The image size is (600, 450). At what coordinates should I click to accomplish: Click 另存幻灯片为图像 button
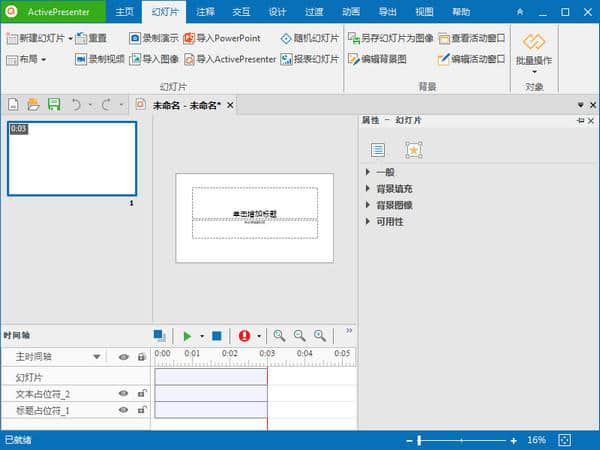pos(391,38)
